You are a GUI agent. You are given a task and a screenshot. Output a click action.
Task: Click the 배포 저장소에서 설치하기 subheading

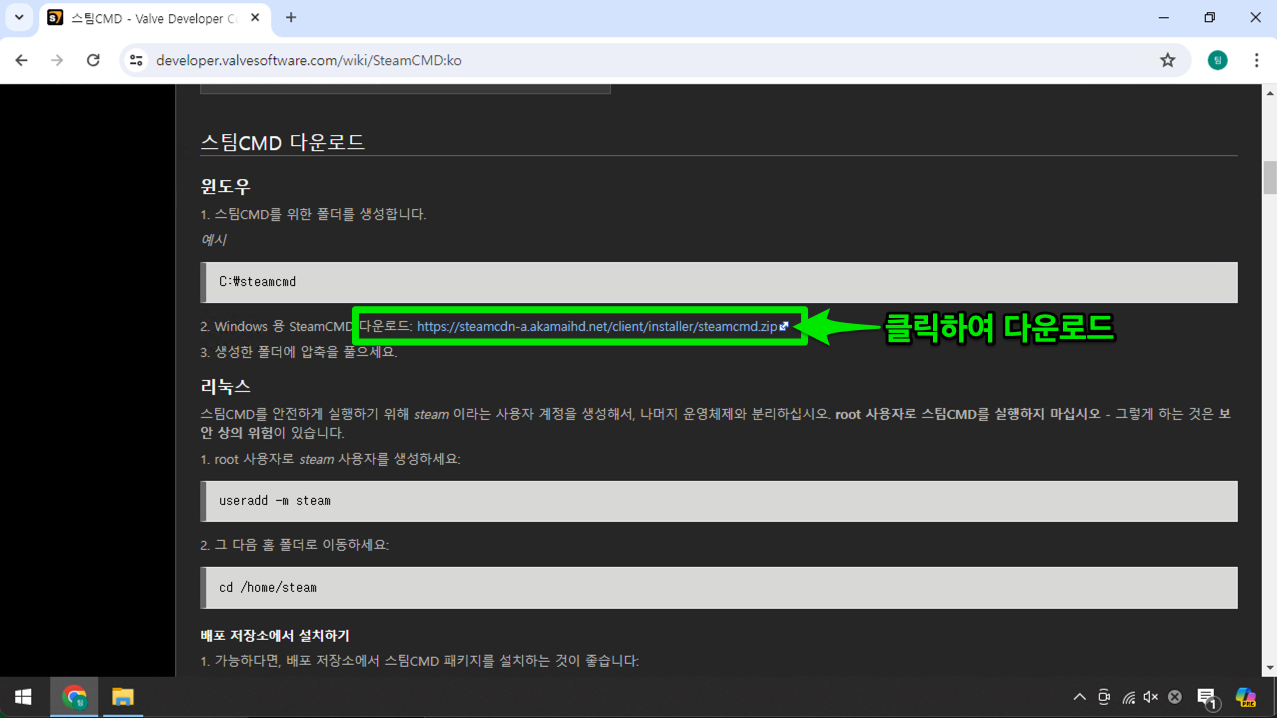[275, 635]
